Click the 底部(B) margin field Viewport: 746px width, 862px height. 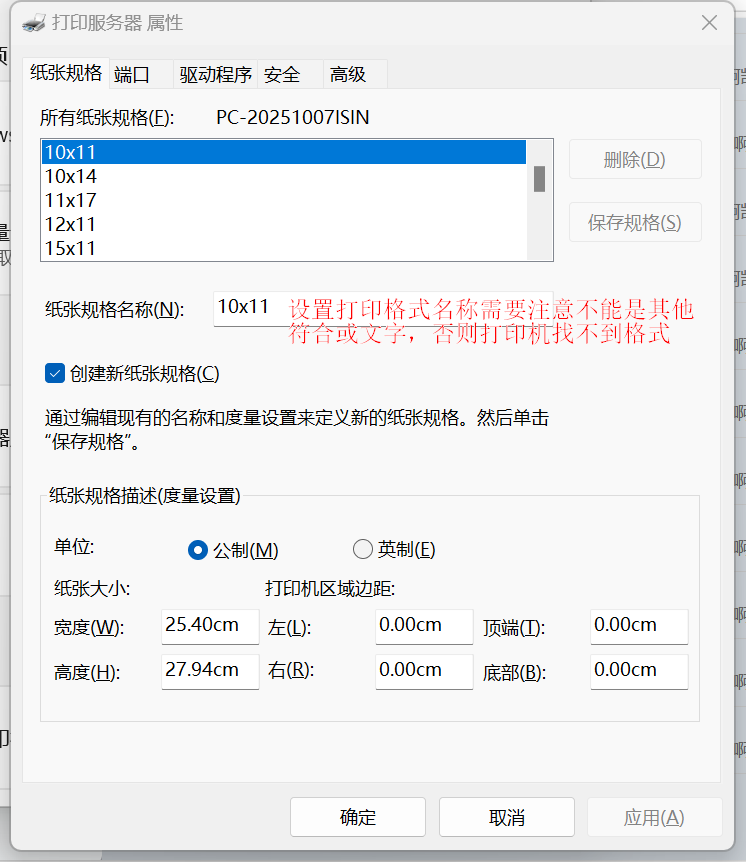639,671
